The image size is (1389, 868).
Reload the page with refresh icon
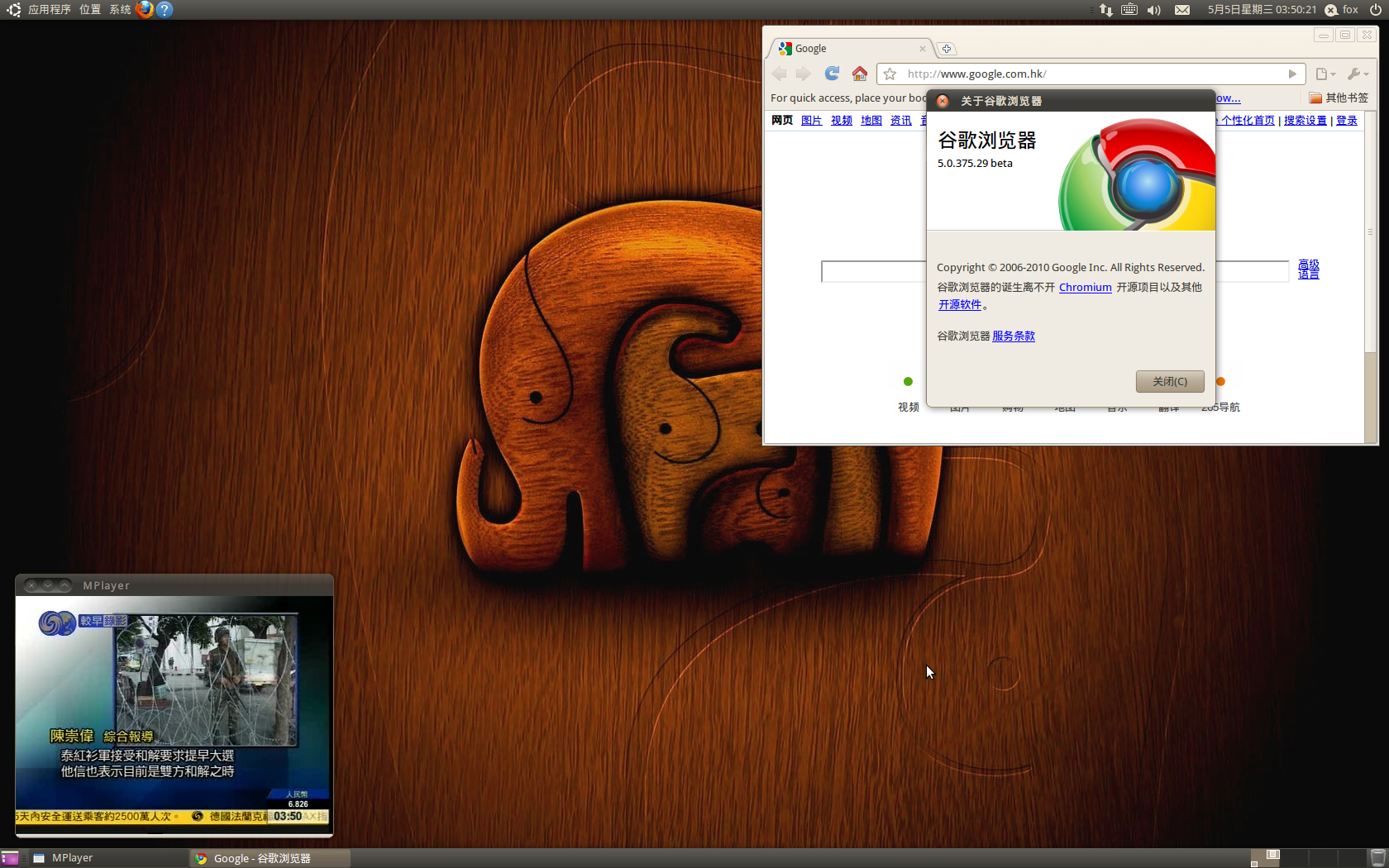coord(832,74)
